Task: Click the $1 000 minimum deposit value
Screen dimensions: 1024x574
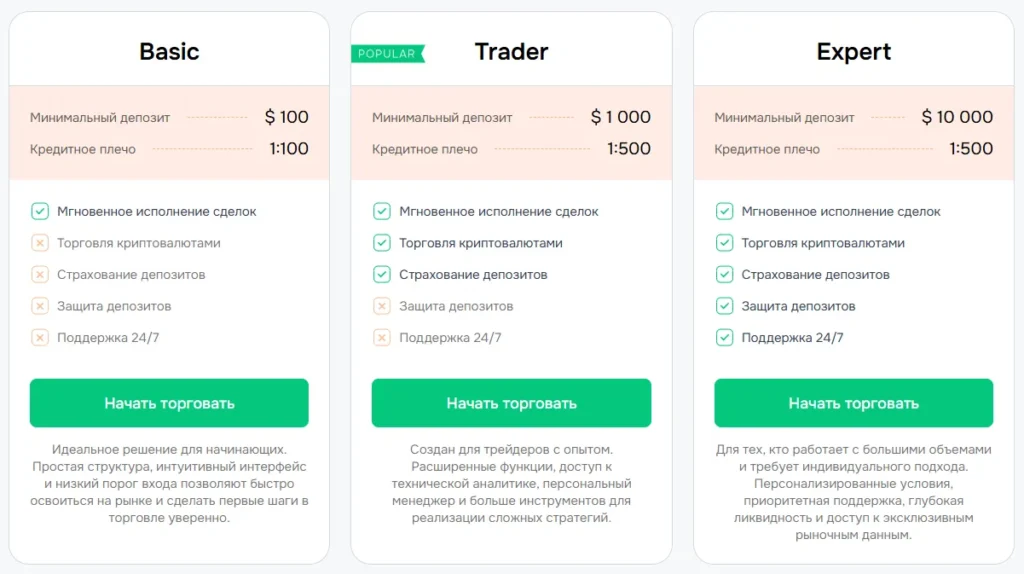Action: click(x=620, y=117)
